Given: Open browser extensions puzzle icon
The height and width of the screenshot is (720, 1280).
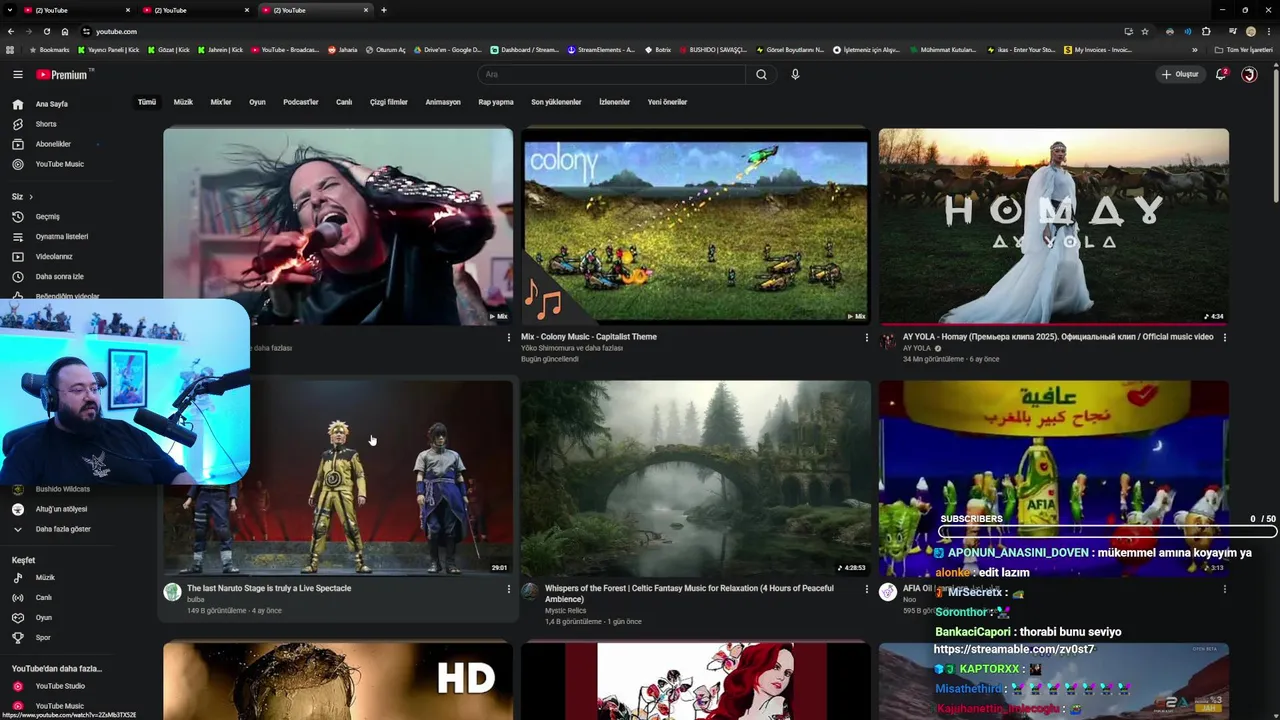Looking at the screenshot, I should pos(1206,31).
